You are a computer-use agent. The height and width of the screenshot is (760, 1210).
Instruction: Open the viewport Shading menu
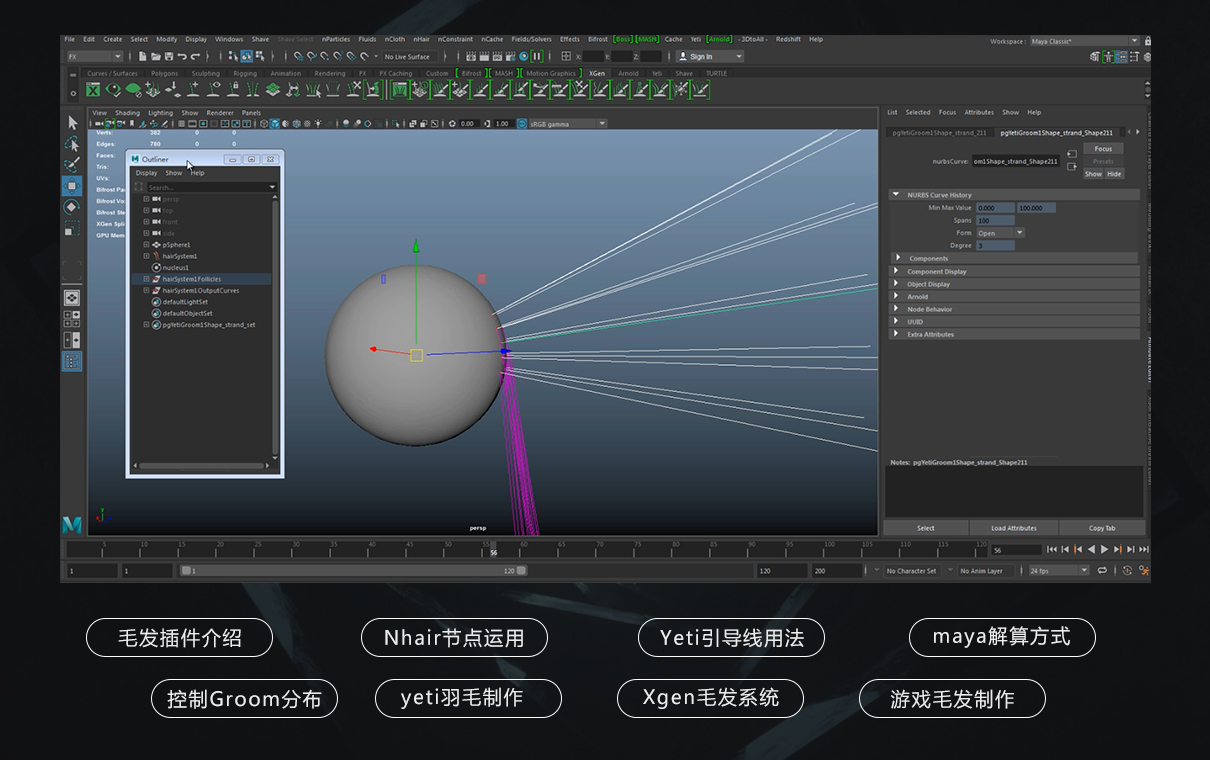point(128,113)
